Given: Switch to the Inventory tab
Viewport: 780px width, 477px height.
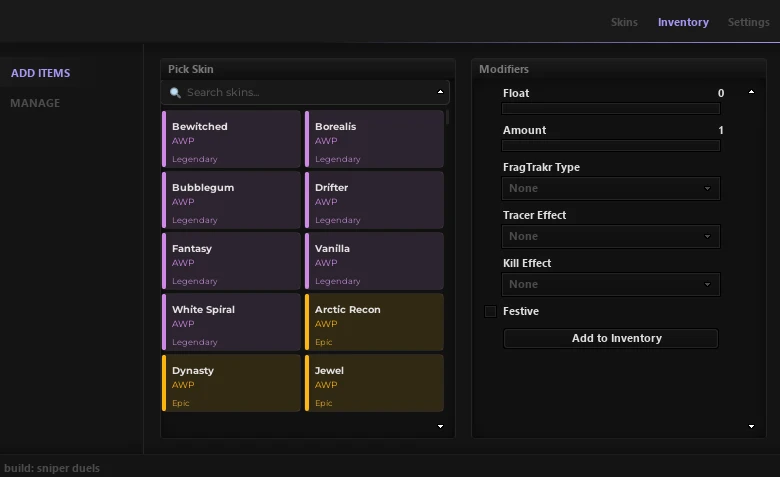Looking at the screenshot, I should point(683,22).
